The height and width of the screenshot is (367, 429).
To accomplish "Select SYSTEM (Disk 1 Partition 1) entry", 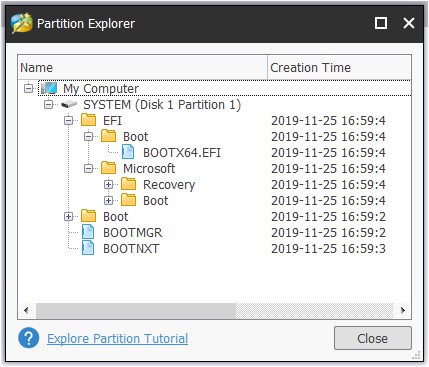I will pyautogui.click(x=162, y=105).
